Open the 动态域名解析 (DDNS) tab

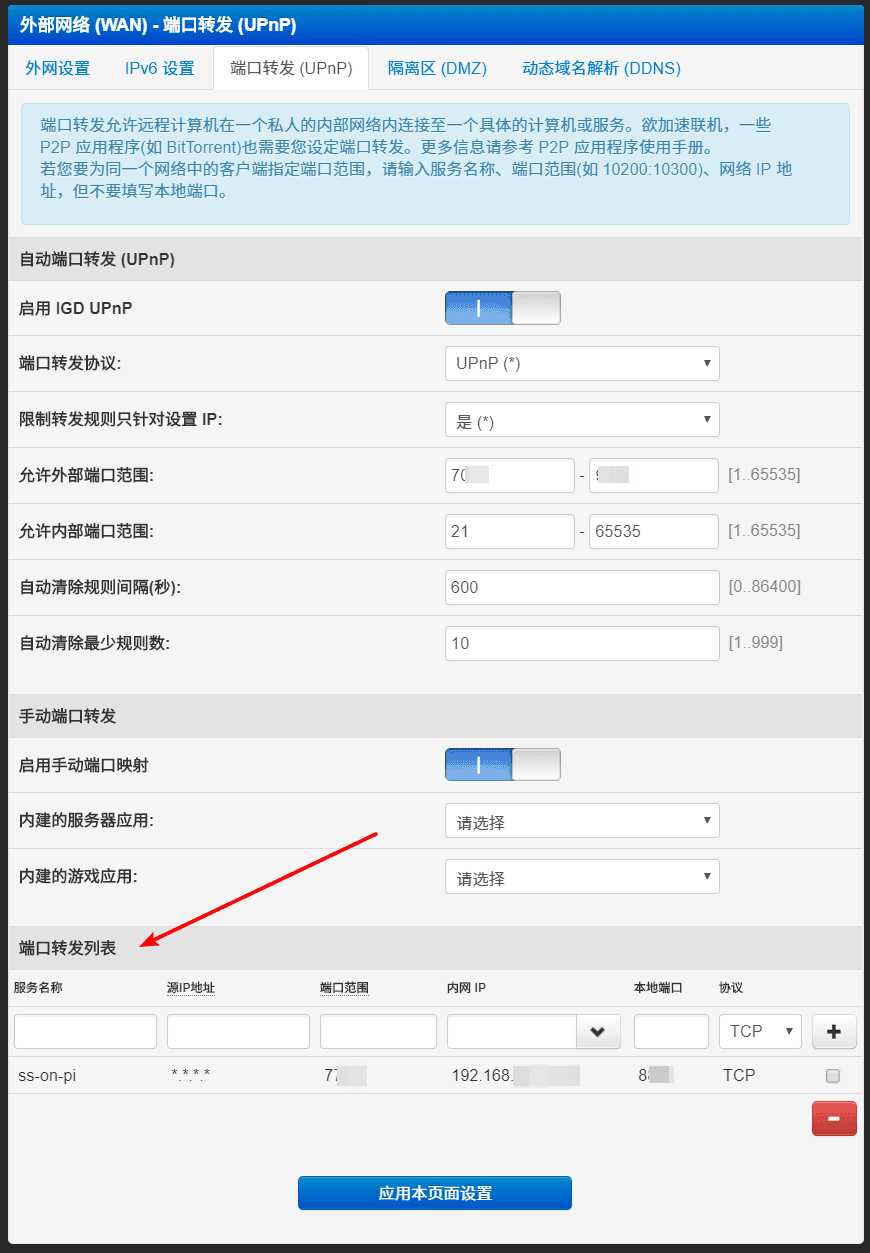coord(601,68)
